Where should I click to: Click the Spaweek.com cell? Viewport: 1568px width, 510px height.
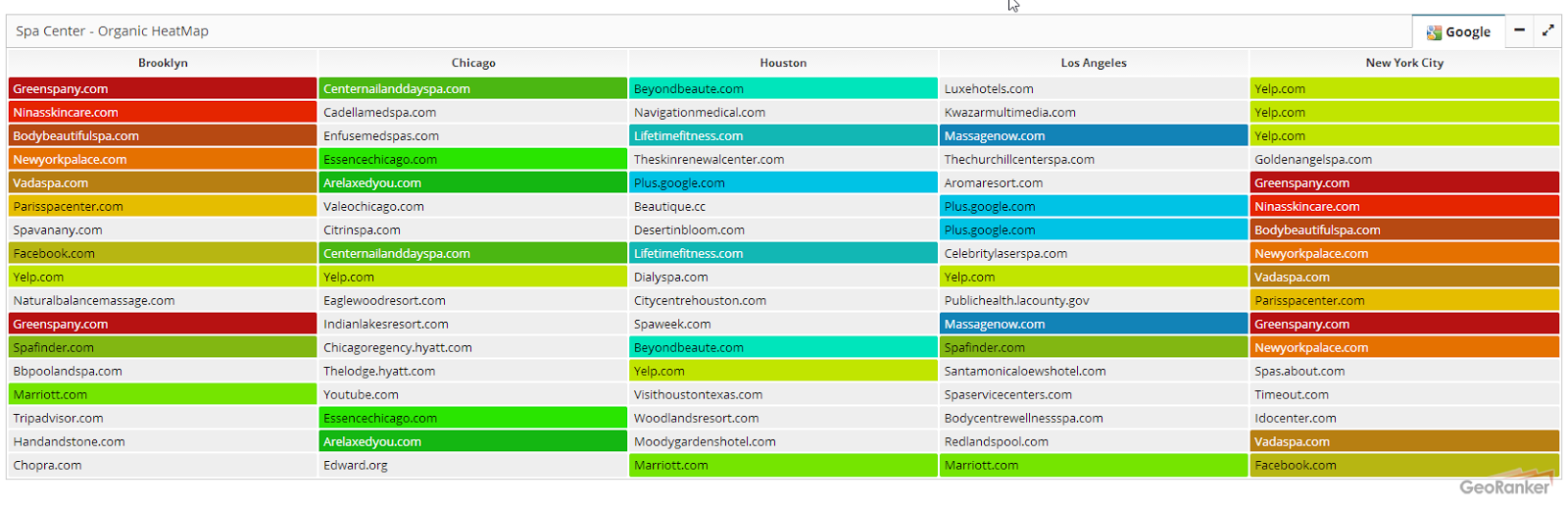coord(783,324)
